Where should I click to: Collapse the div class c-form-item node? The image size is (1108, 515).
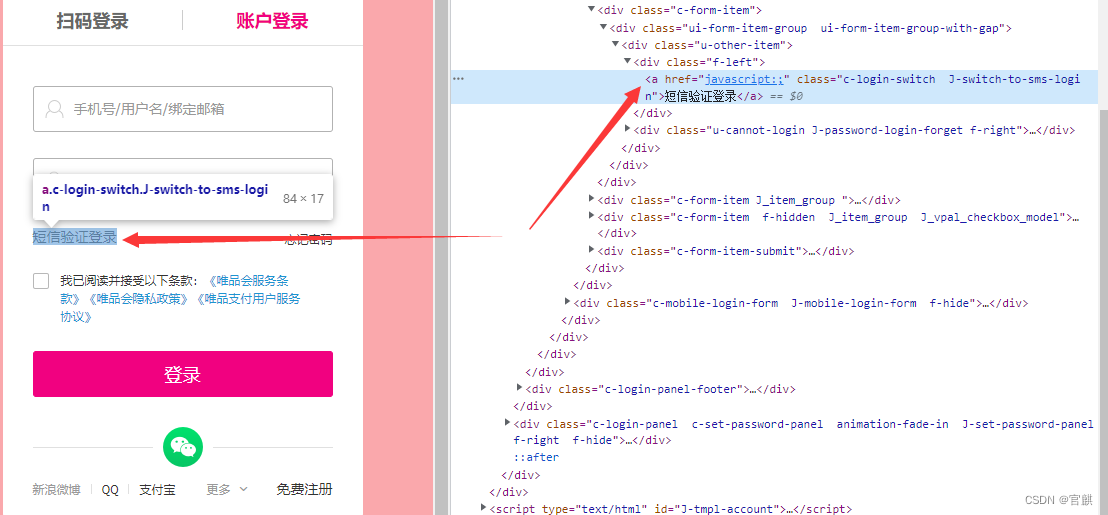(591, 10)
